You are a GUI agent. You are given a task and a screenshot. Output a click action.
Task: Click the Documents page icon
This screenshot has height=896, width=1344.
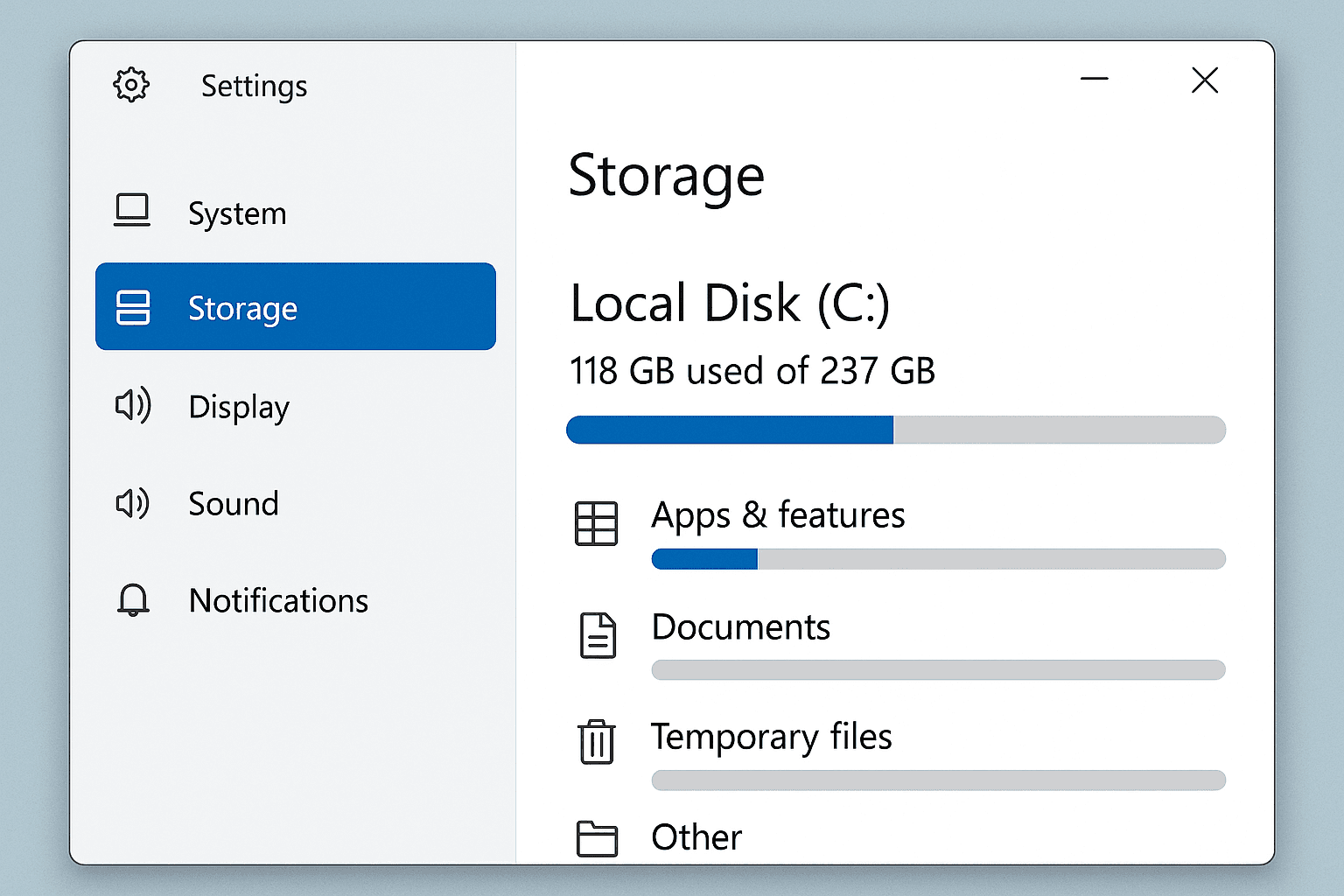tap(598, 635)
